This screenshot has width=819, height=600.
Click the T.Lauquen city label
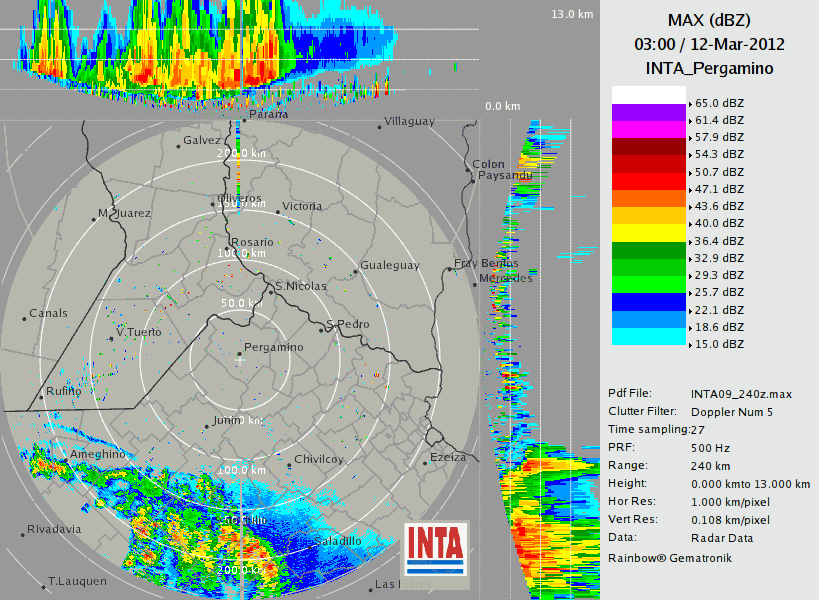coord(77,581)
